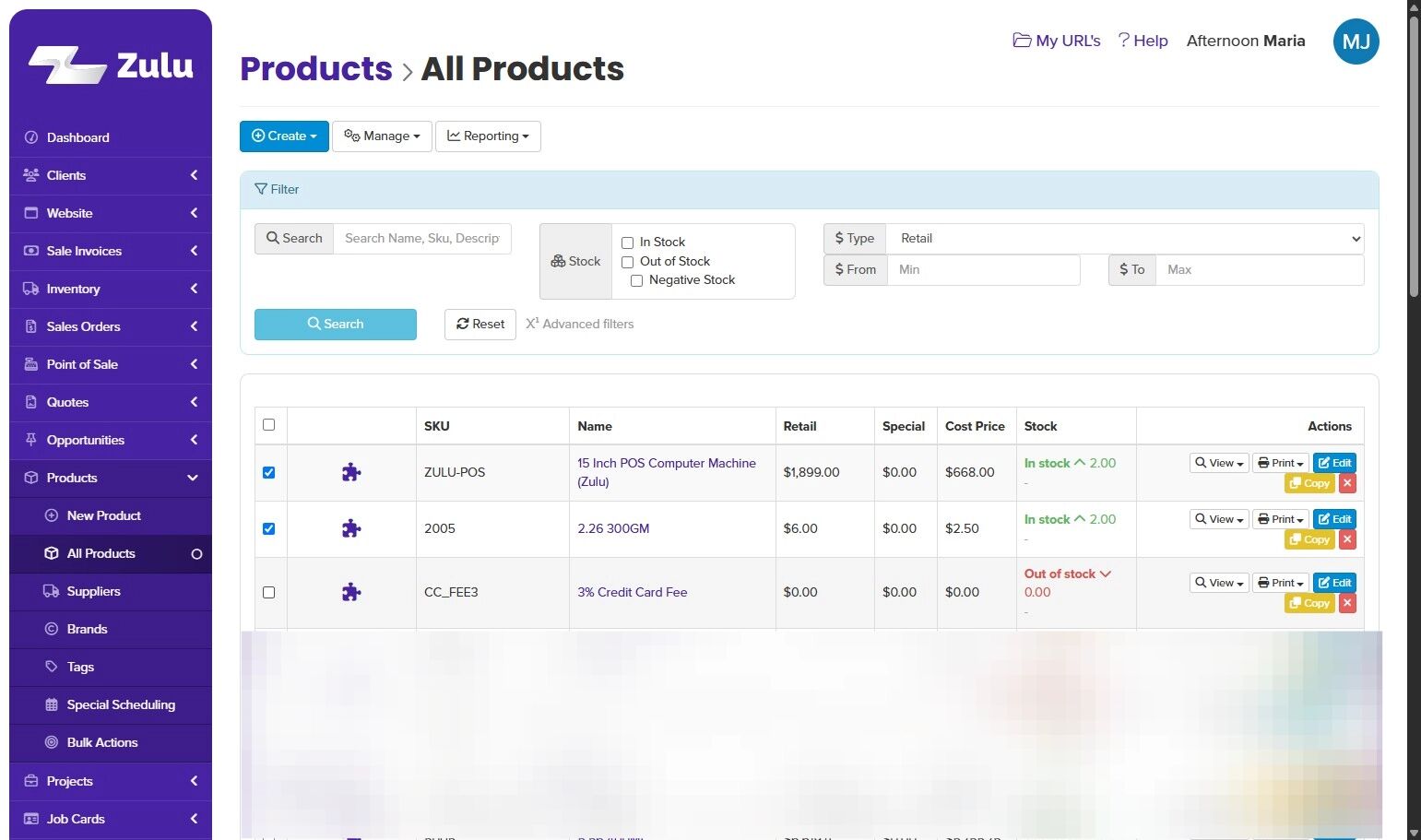
Task: Click the search name or SKU field
Action: pos(422,239)
